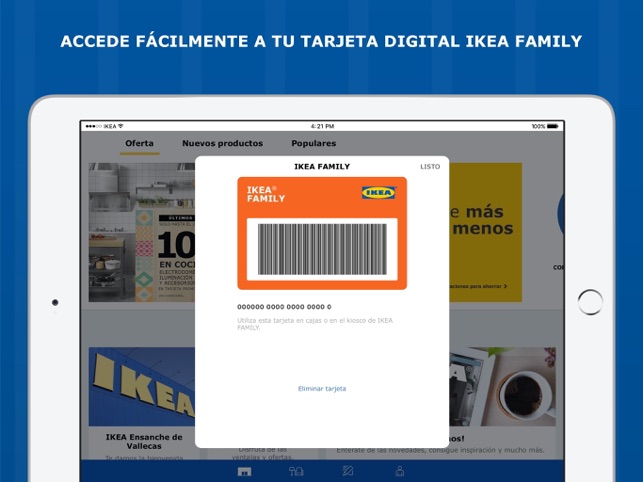643x482 pixels.
Task: Open the store home icon in bottom bar
Action: [244, 471]
